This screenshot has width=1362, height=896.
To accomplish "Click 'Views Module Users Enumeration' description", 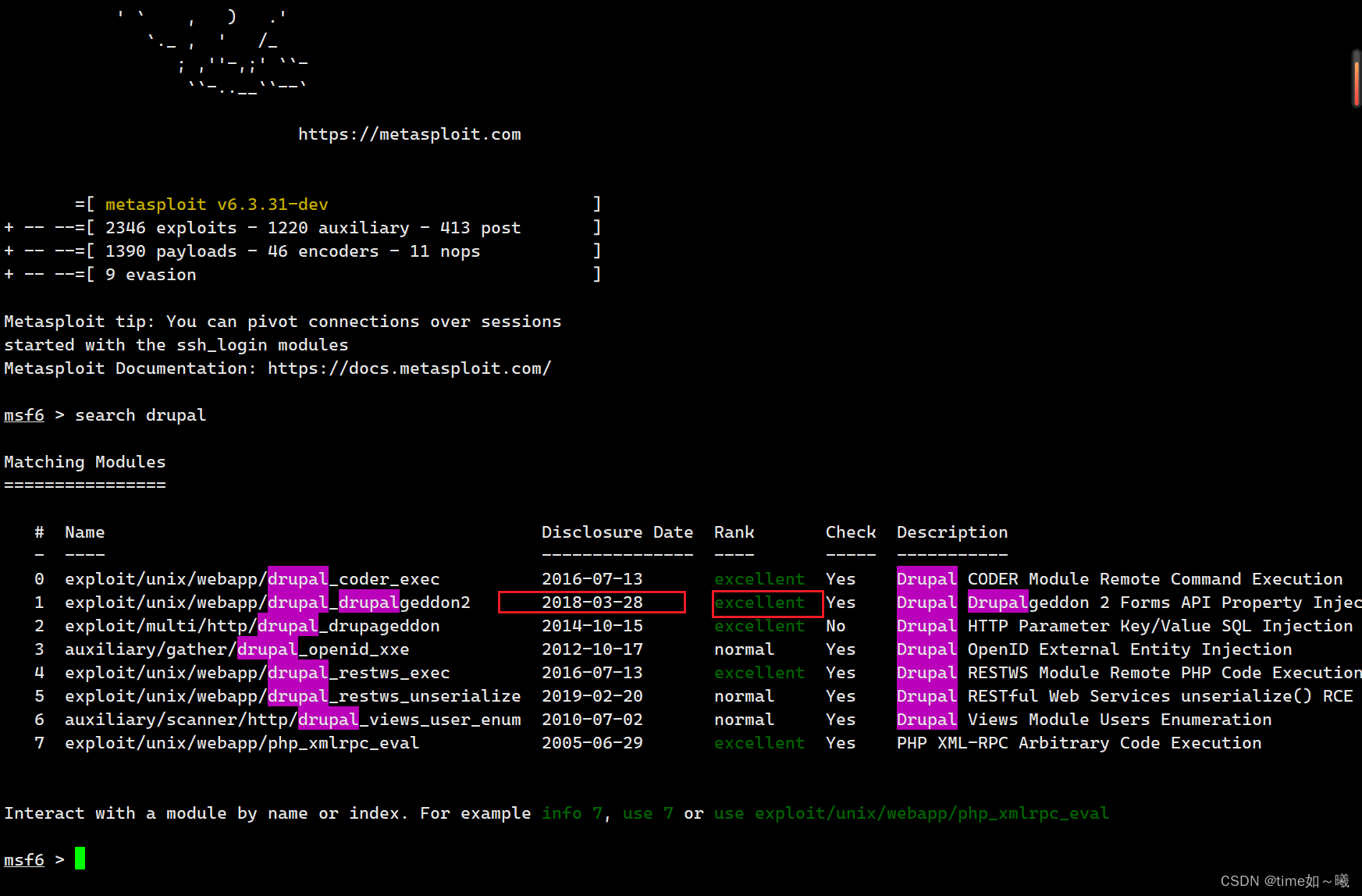I will 1120,720.
